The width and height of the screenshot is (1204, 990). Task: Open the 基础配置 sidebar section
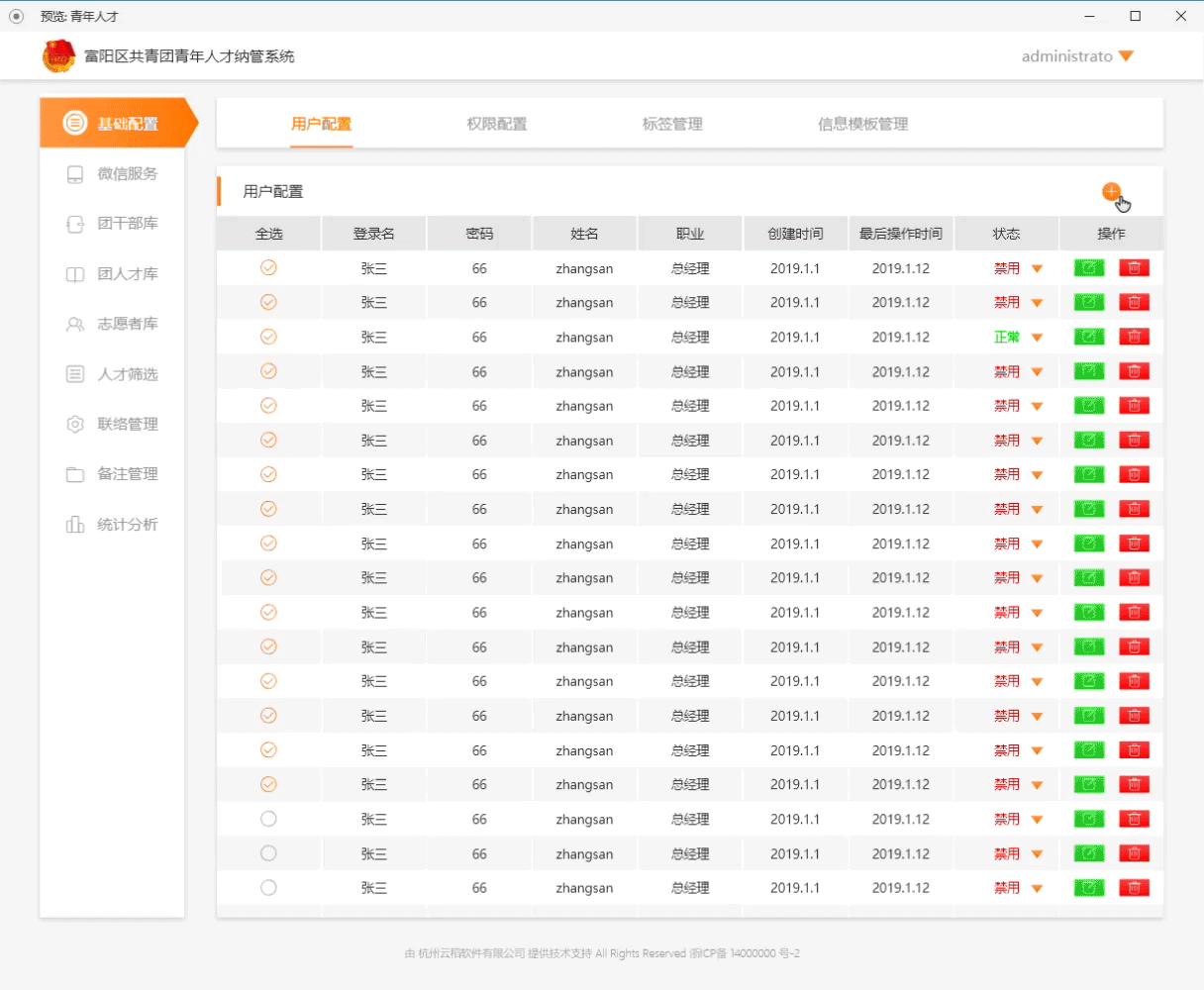click(119, 124)
